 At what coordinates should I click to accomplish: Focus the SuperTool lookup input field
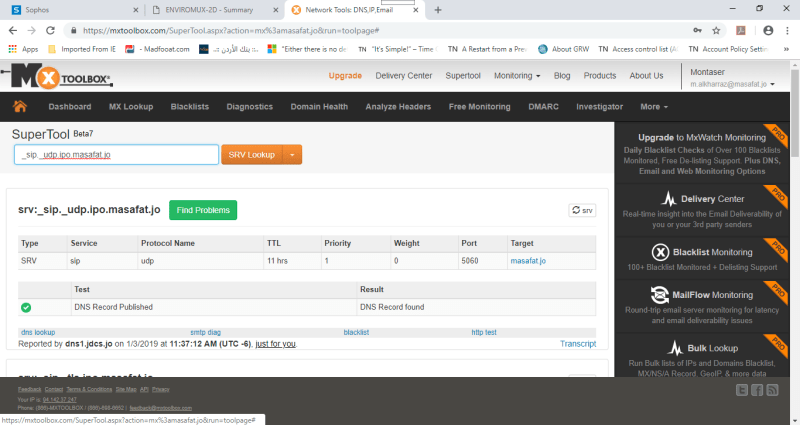(116, 155)
